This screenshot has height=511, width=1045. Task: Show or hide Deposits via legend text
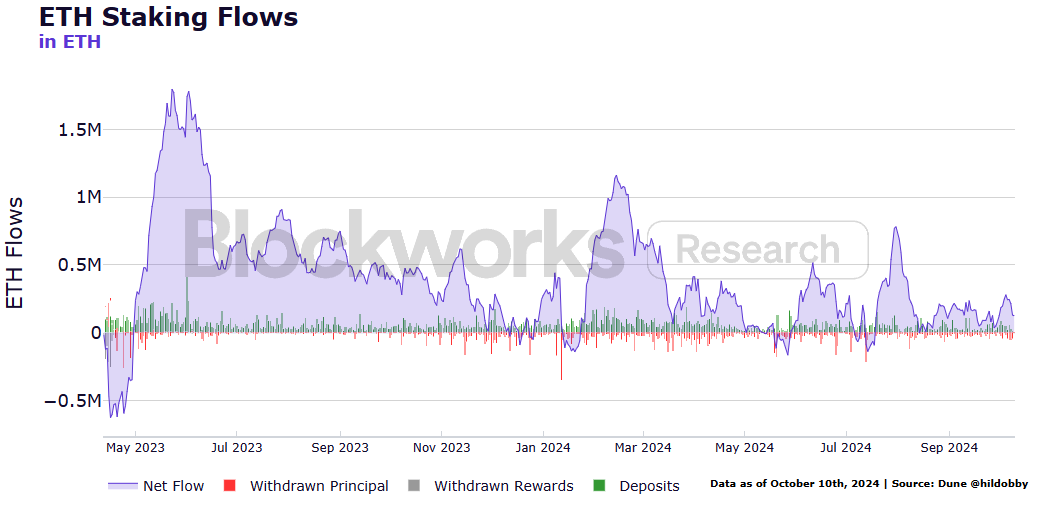[x=649, y=486]
